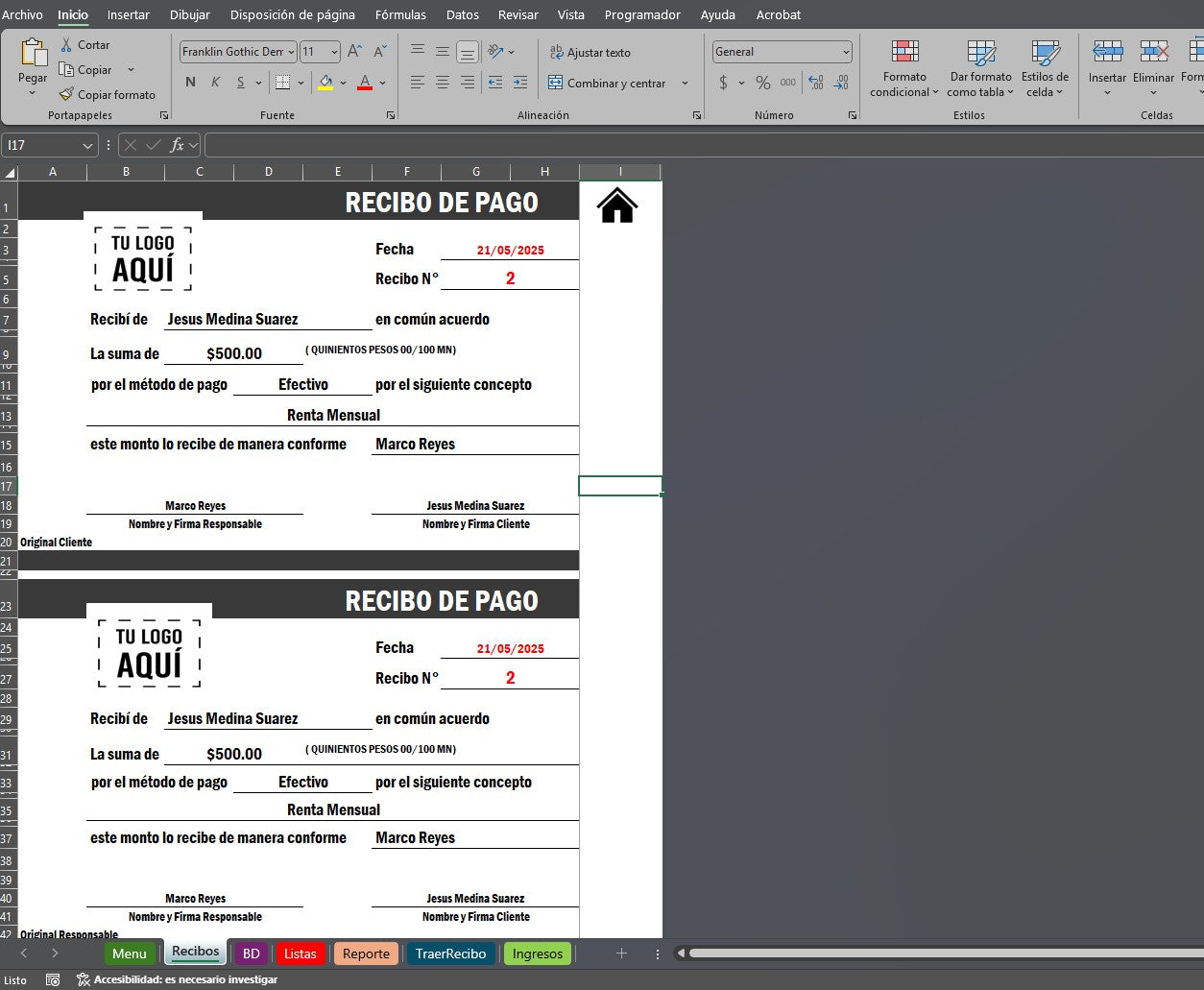Apply the red font color A
The width and height of the screenshot is (1204, 990).
coord(365,83)
